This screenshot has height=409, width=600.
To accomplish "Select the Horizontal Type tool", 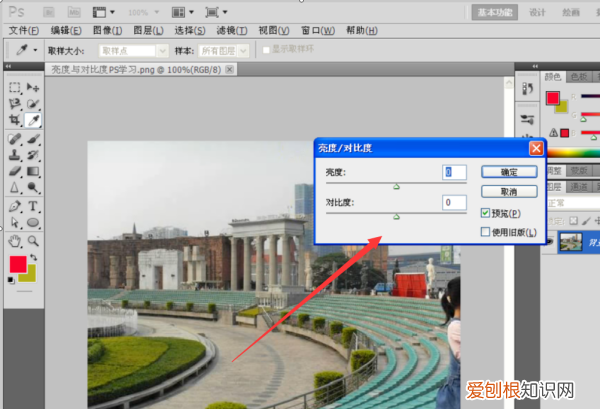I will [33, 206].
